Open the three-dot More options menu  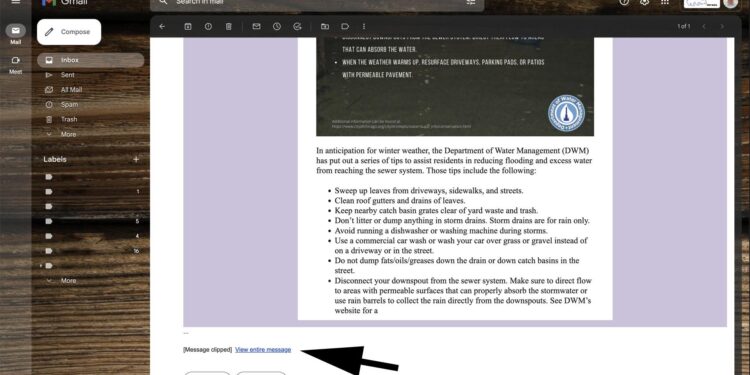click(x=364, y=27)
